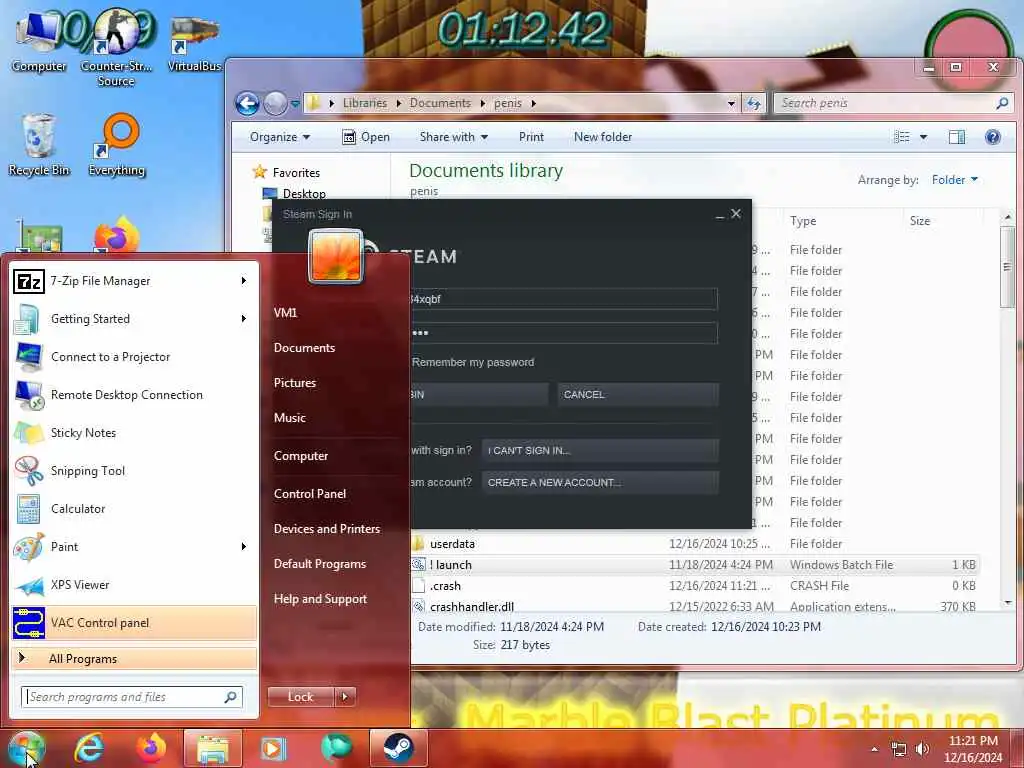
Task: Click the Steam account name field
Action: tap(564, 299)
